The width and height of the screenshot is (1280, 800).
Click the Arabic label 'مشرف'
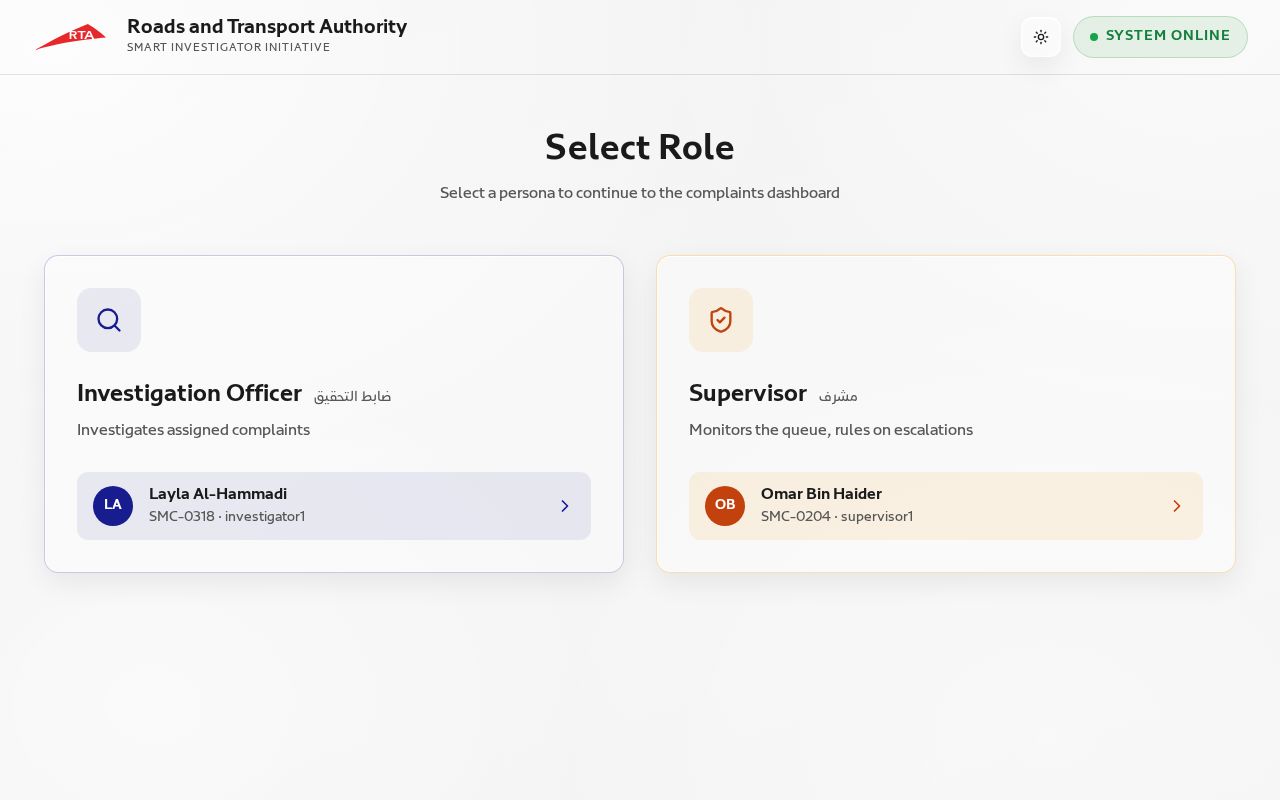(x=838, y=396)
